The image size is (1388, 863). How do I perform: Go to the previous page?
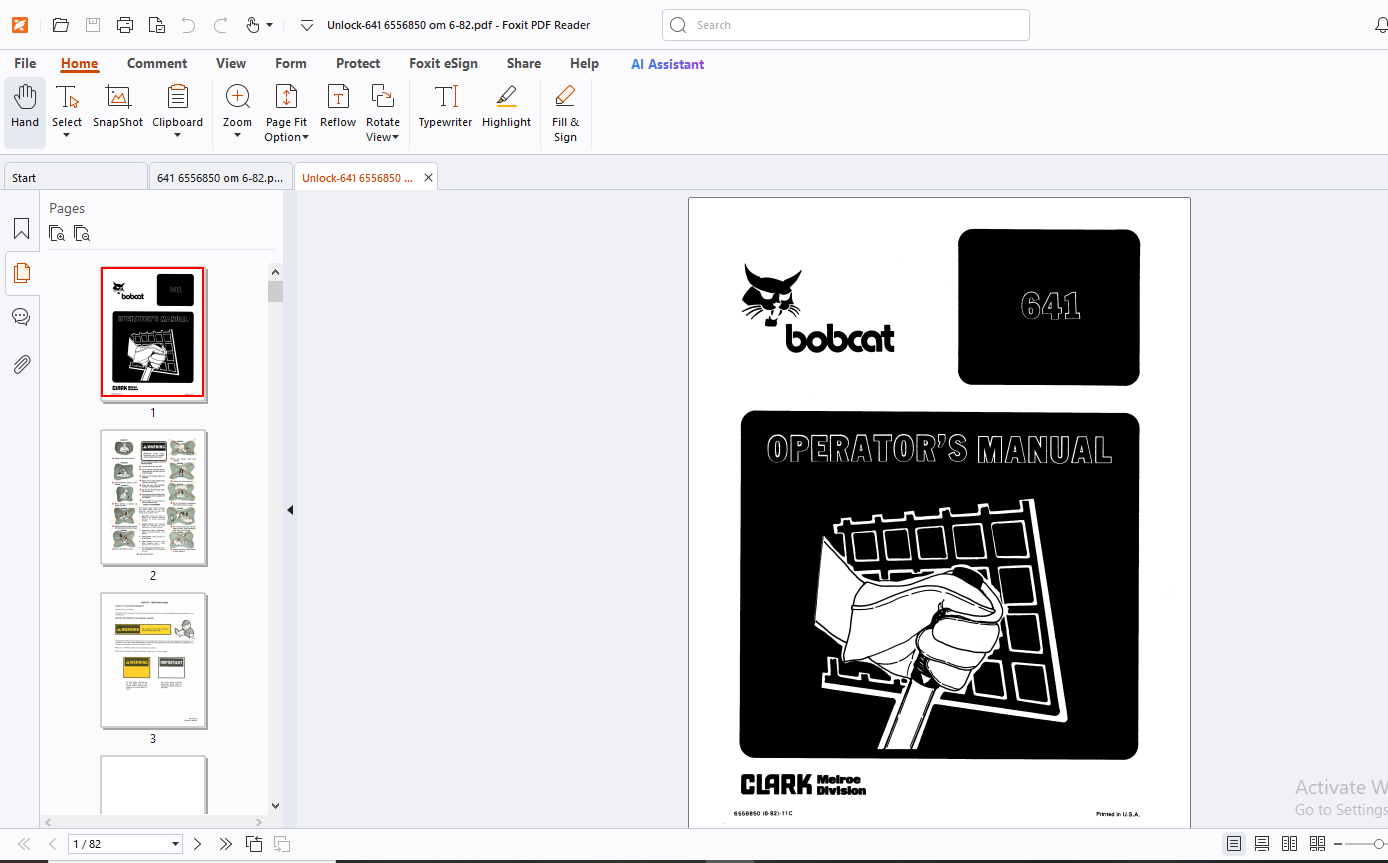[52, 844]
